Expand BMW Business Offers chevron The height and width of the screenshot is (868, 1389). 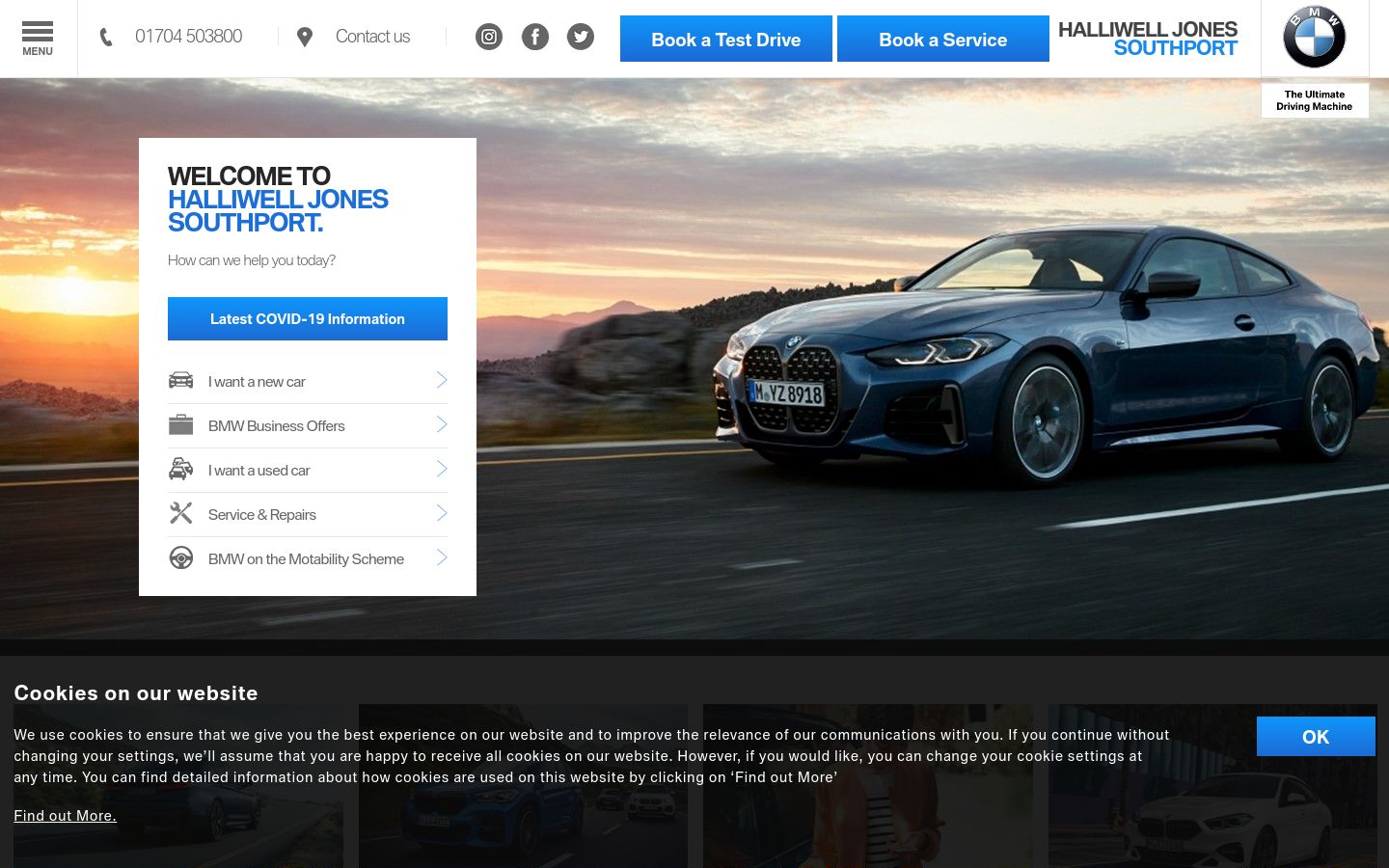(x=442, y=424)
